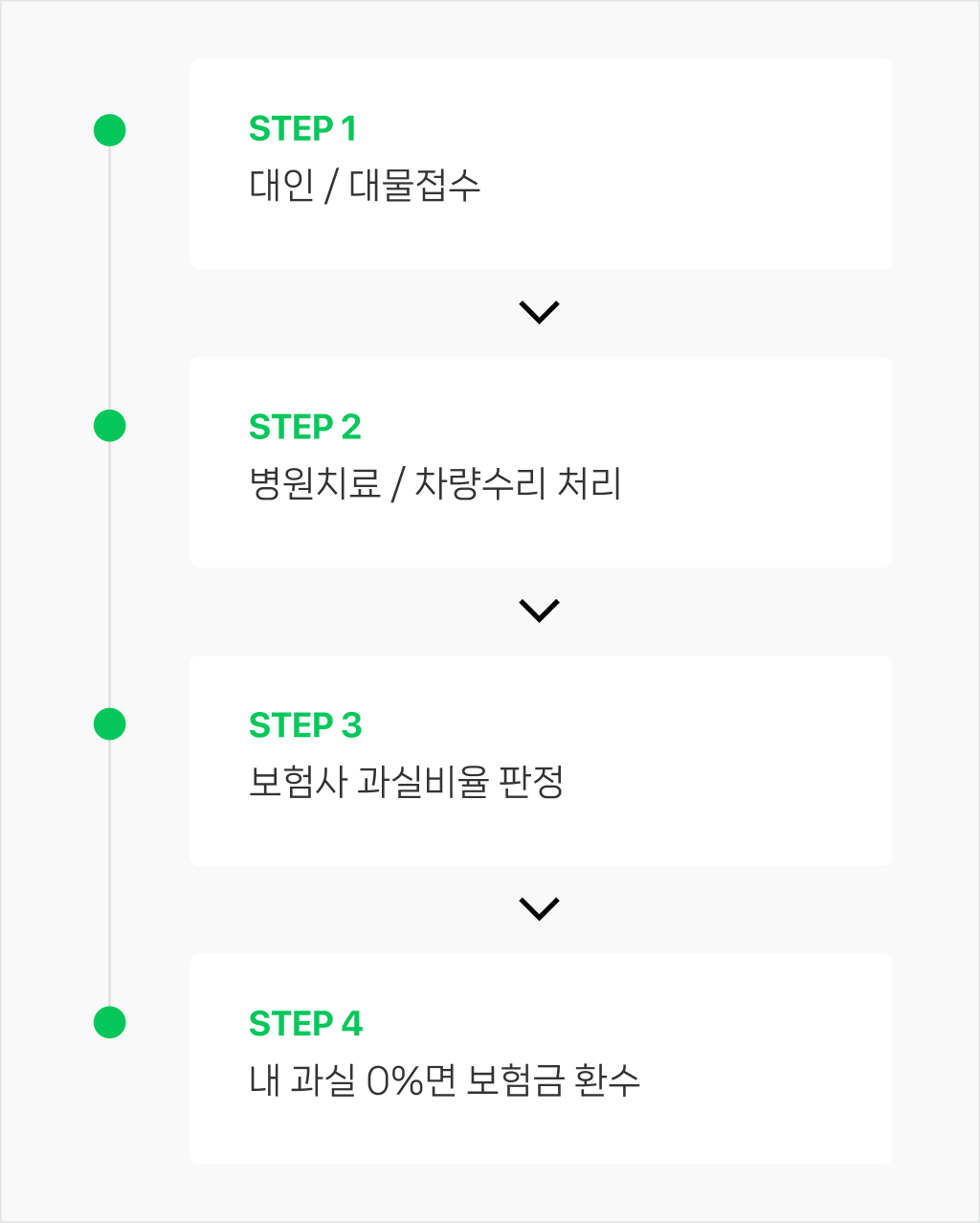The width and height of the screenshot is (980, 1223).
Task: Select the STEP 4 heading label
Action: [x=306, y=1024]
